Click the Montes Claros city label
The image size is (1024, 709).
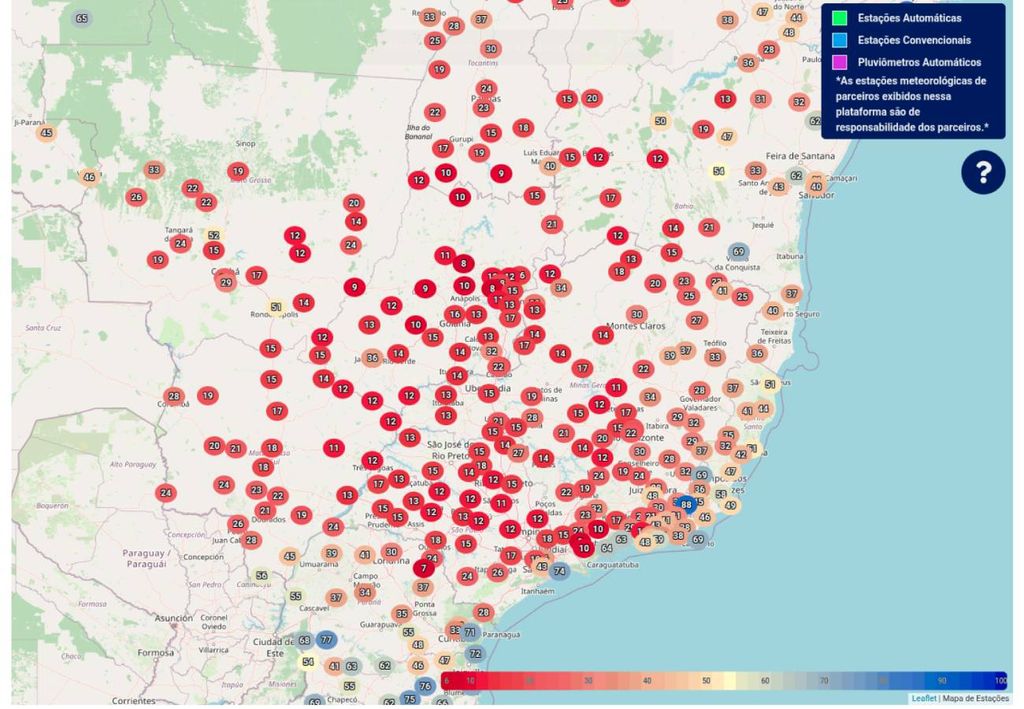636,327
